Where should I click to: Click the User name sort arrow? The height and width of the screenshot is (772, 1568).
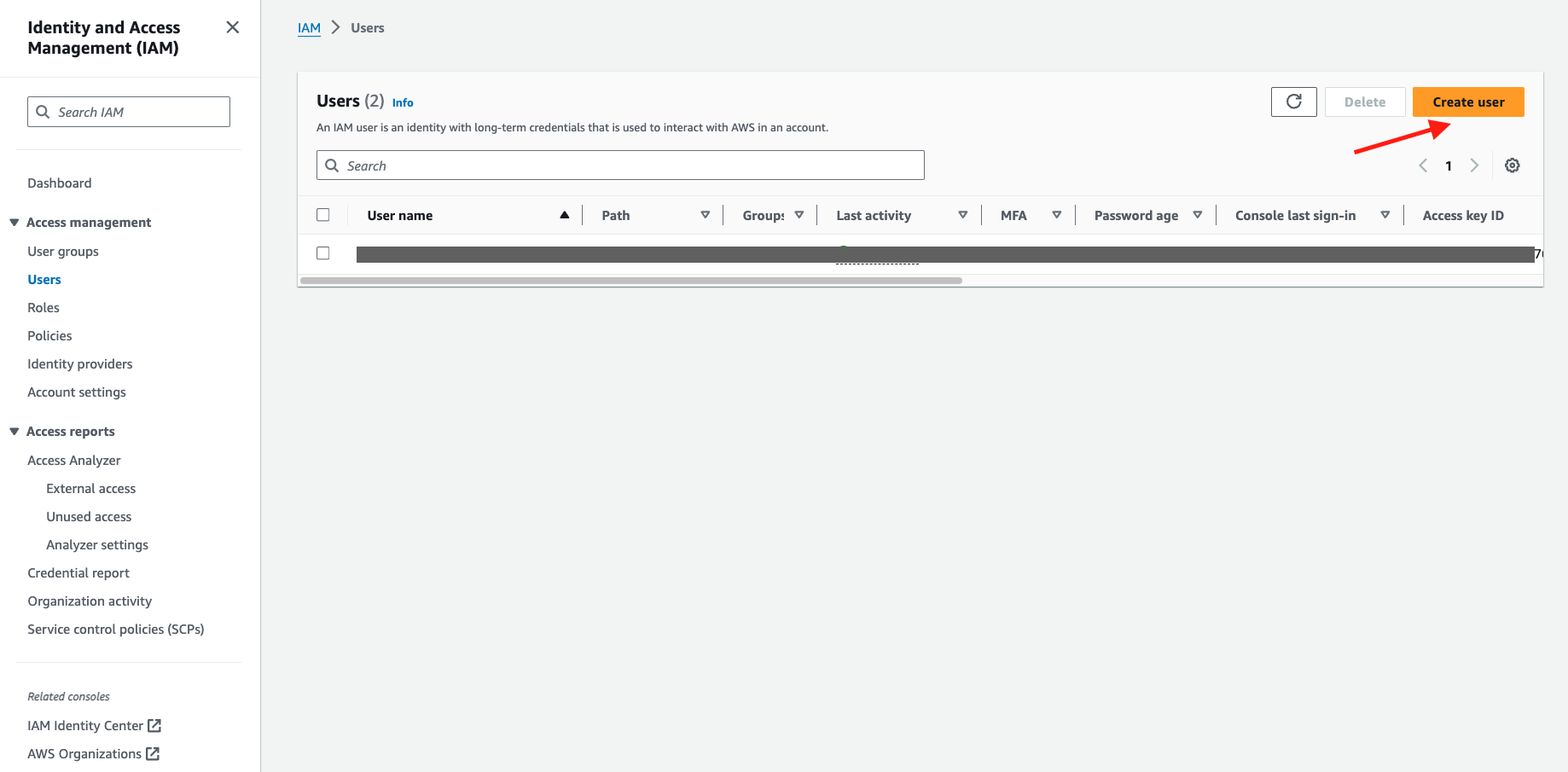[x=564, y=214]
